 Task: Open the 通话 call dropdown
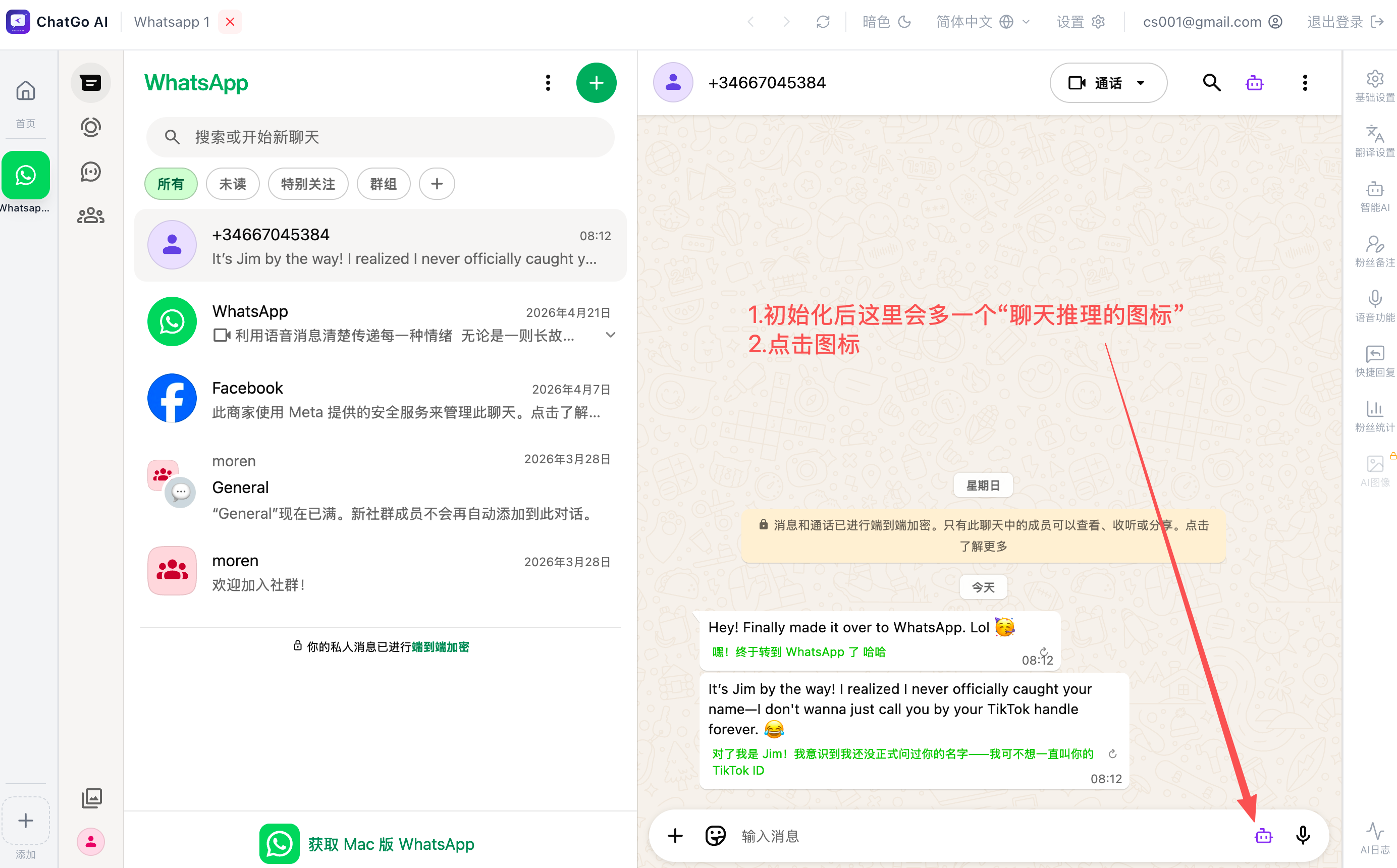coord(1108,83)
